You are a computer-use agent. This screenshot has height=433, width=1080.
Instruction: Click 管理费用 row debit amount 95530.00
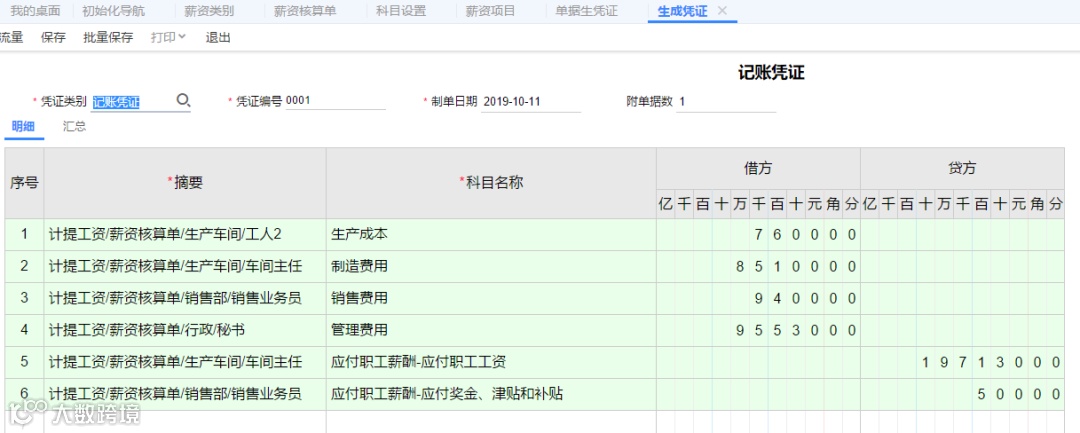pyautogui.click(x=758, y=330)
